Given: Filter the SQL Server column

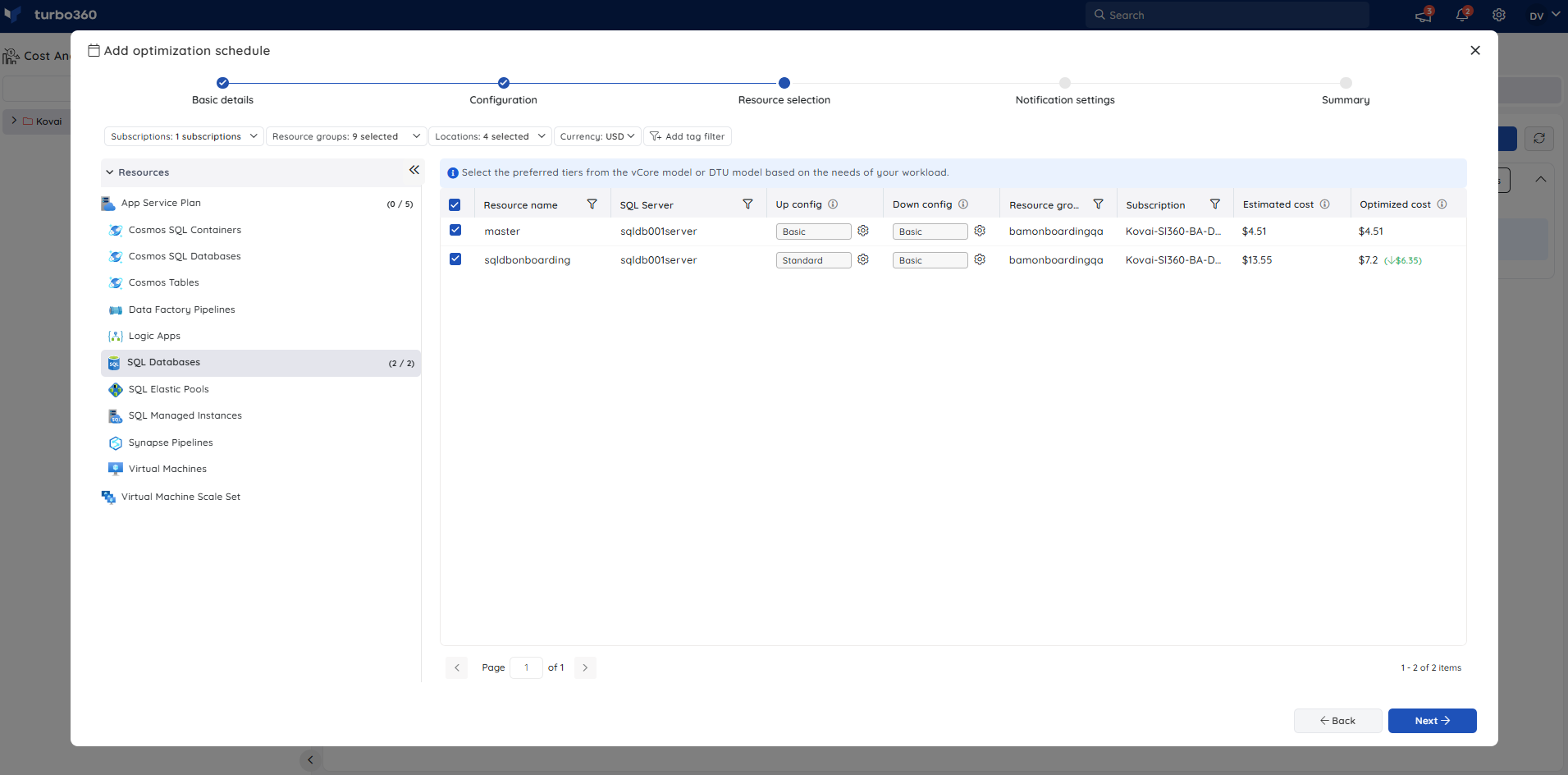Looking at the screenshot, I should tap(747, 204).
